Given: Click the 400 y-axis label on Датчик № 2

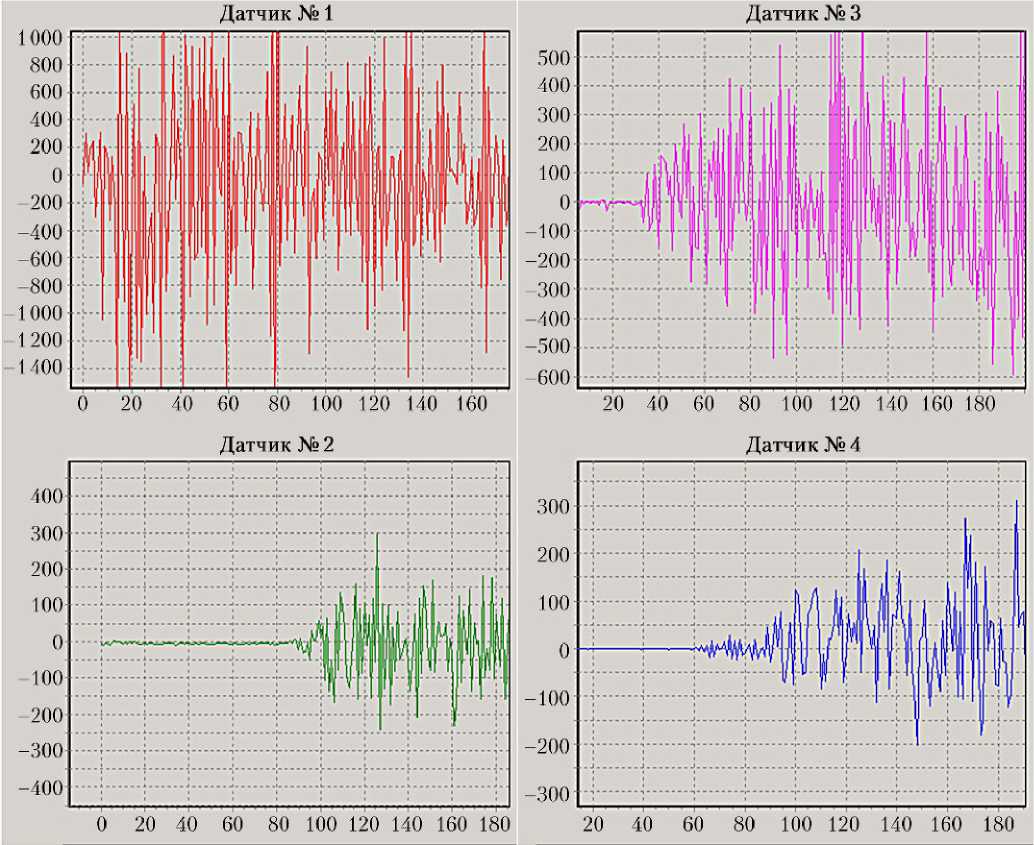Looking at the screenshot, I should click(46, 497).
